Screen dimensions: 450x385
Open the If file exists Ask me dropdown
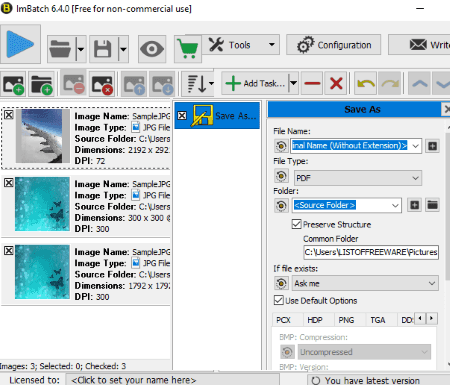pos(432,283)
